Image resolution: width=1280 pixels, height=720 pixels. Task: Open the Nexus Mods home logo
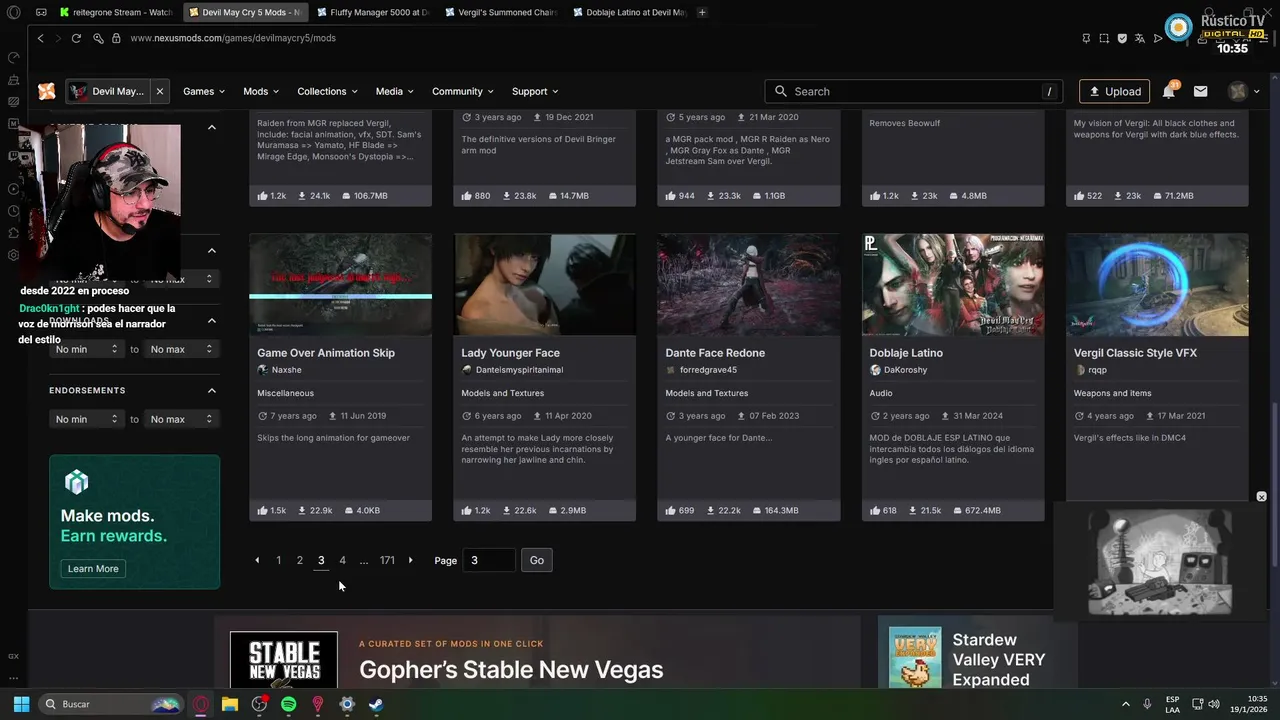point(46,91)
